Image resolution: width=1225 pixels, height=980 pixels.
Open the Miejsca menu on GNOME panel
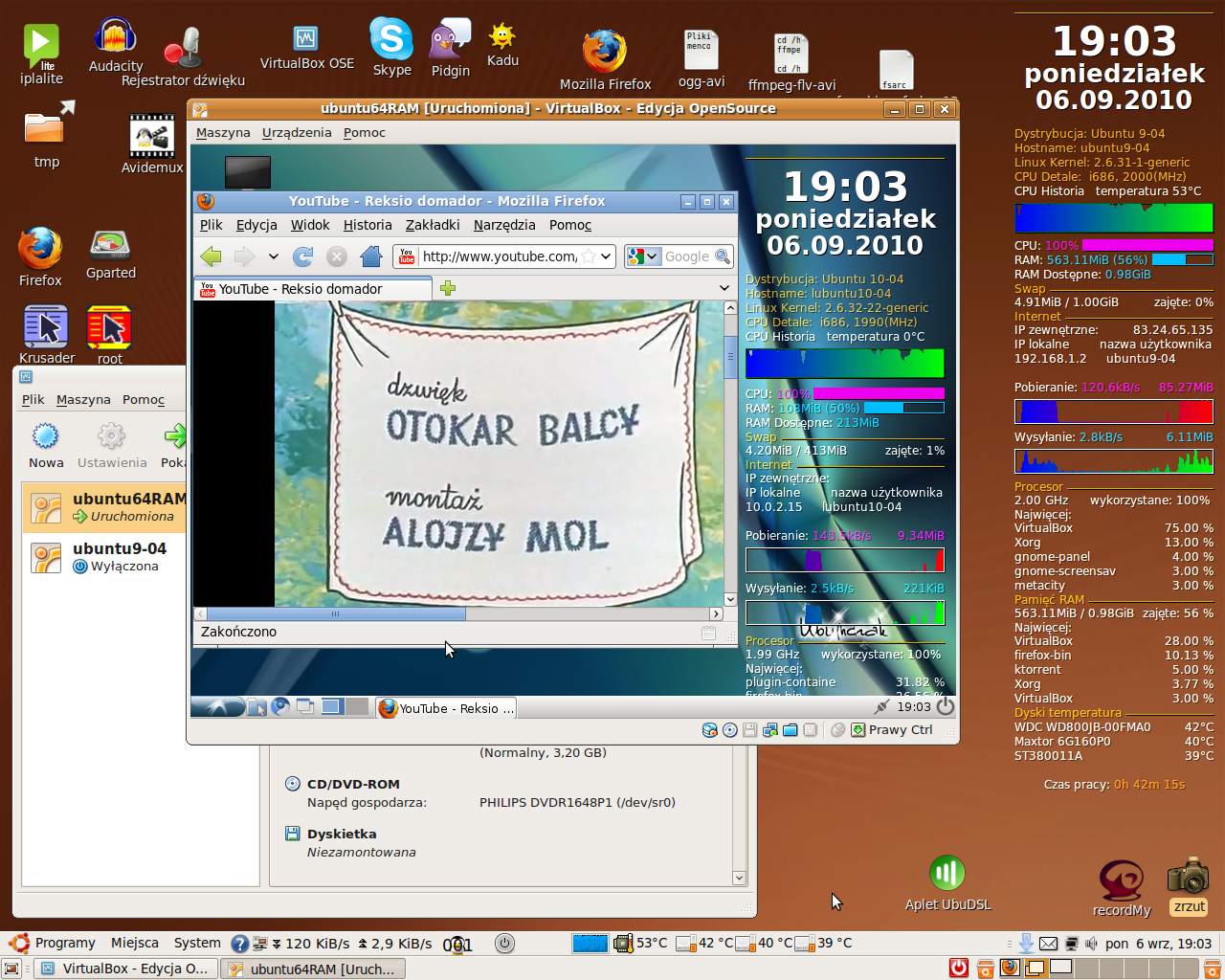(135, 944)
